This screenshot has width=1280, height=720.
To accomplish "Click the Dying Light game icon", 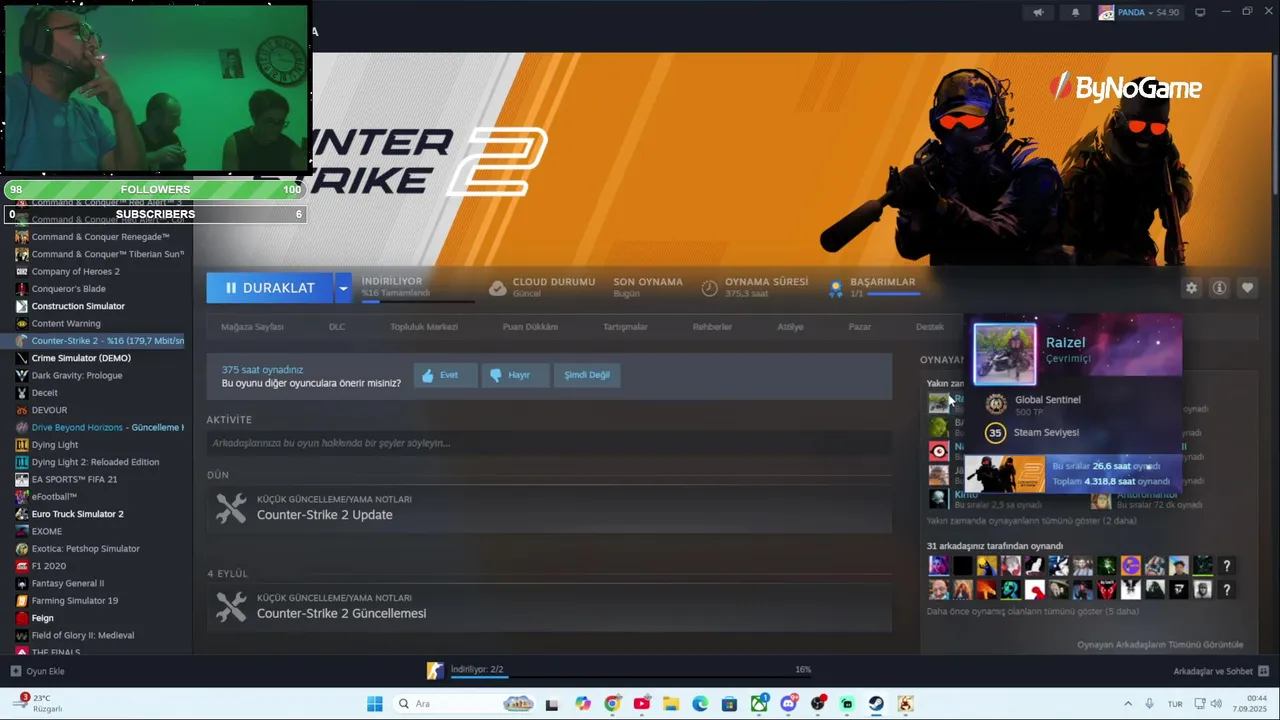I will click(x=22, y=445).
